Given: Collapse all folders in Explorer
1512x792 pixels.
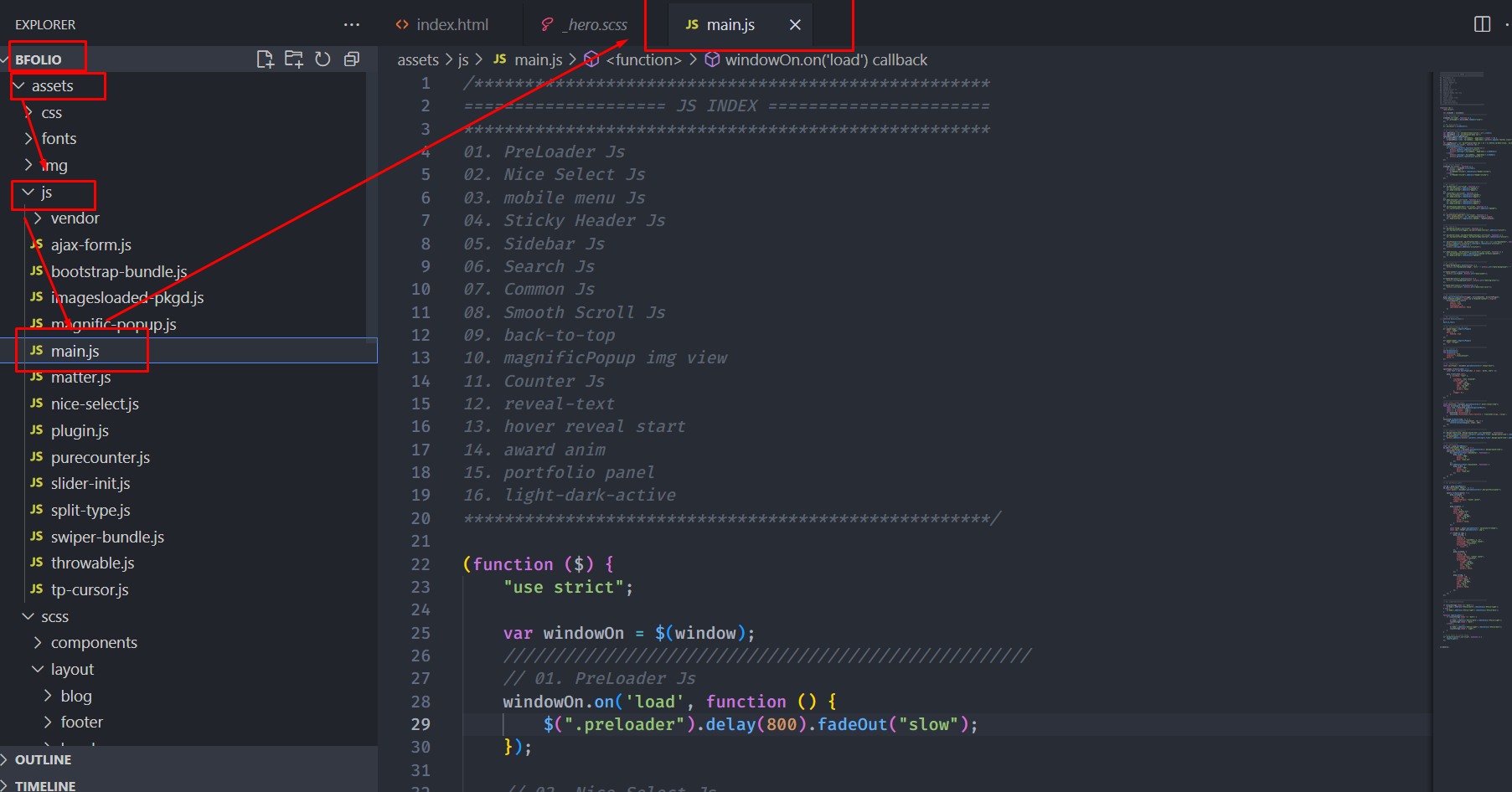Looking at the screenshot, I should [352, 59].
